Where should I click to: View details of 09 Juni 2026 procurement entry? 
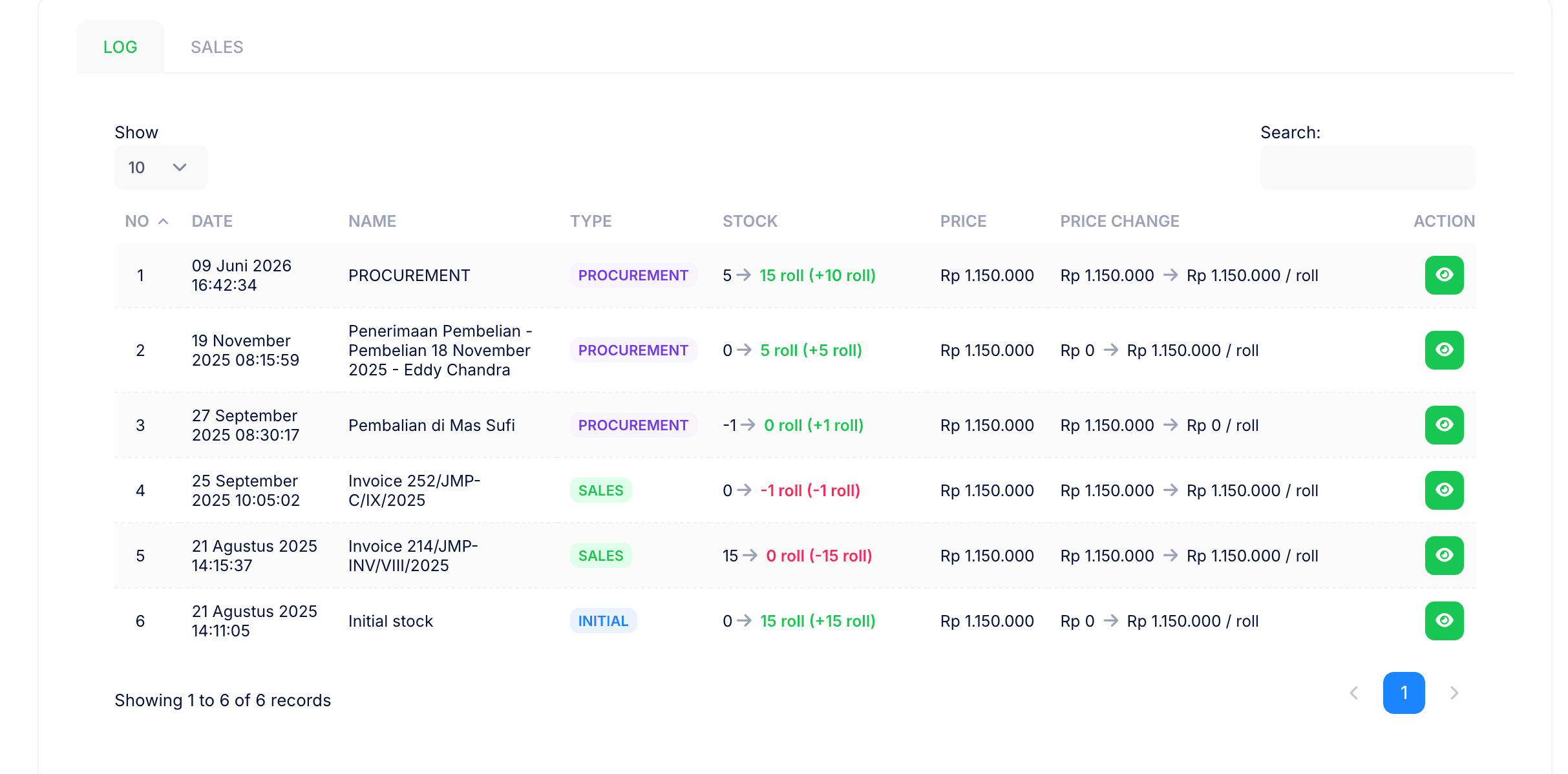1444,275
